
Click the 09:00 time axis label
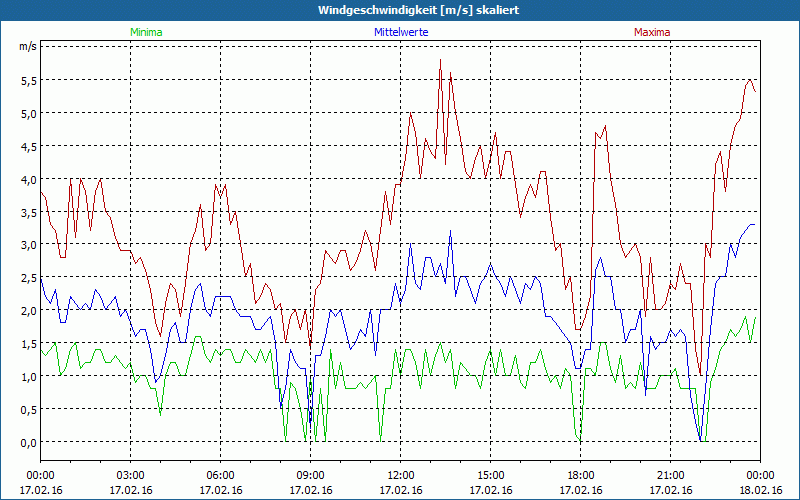point(311,476)
